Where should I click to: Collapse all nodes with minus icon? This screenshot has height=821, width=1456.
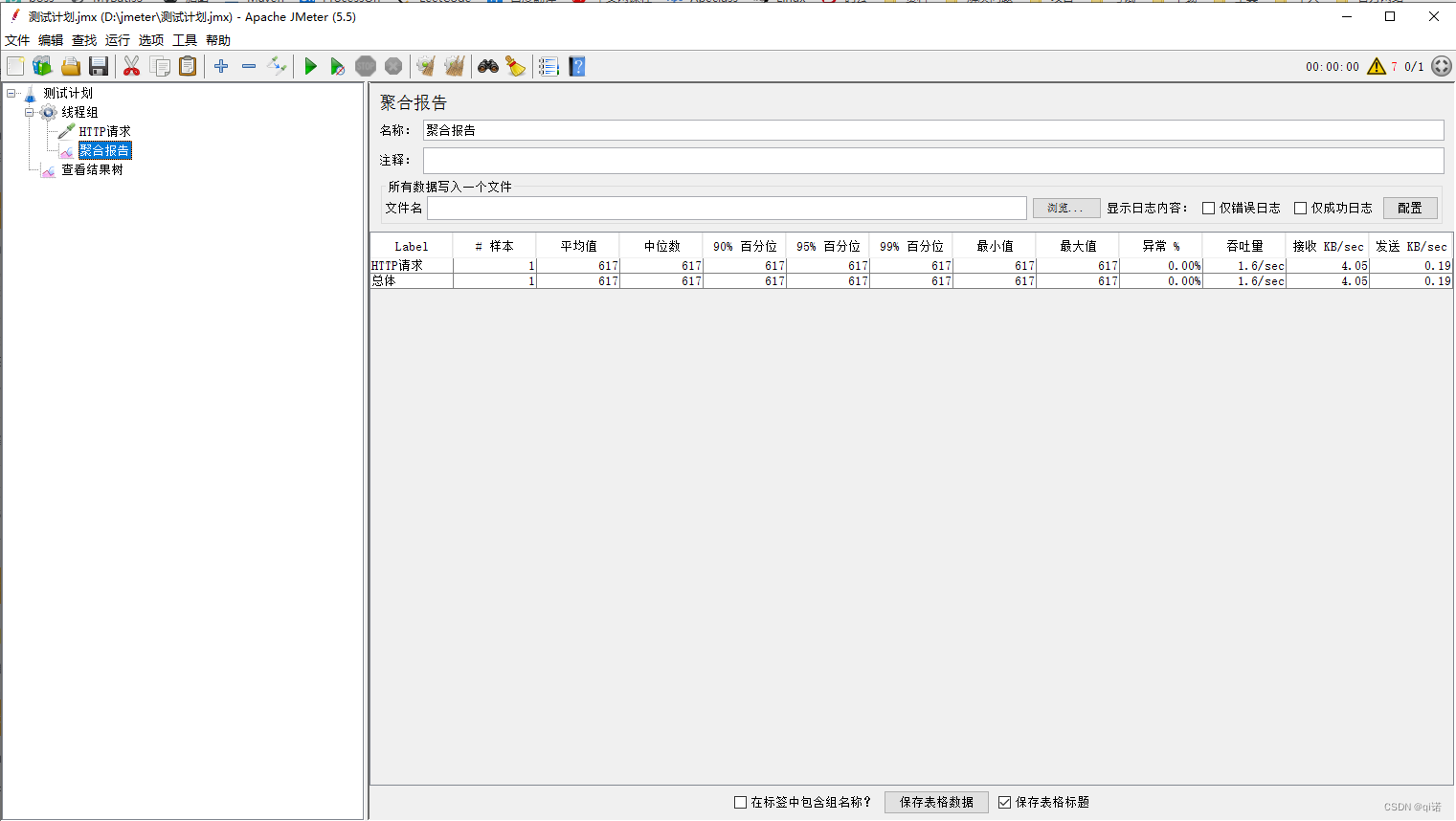tap(249, 66)
